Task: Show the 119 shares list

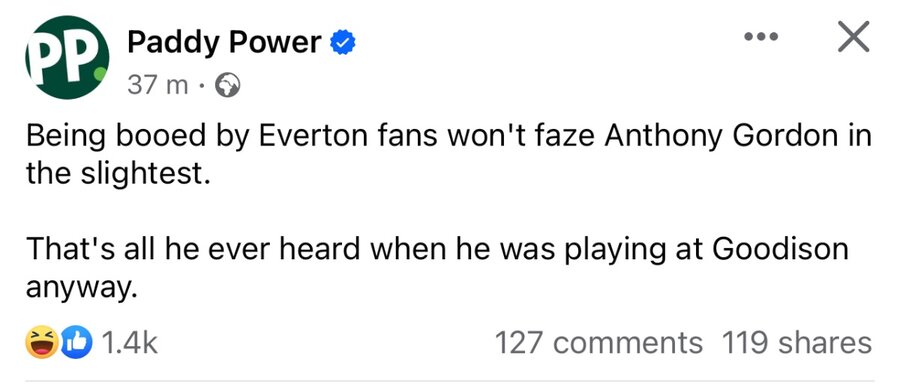Action: (x=797, y=343)
